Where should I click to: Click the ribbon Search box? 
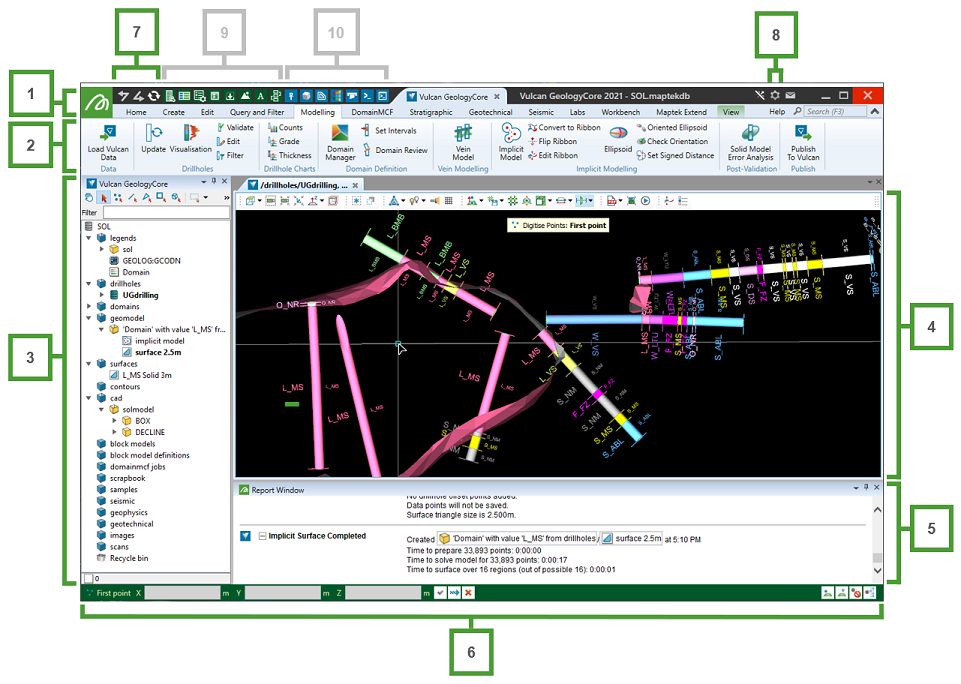click(x=835, y=112)
